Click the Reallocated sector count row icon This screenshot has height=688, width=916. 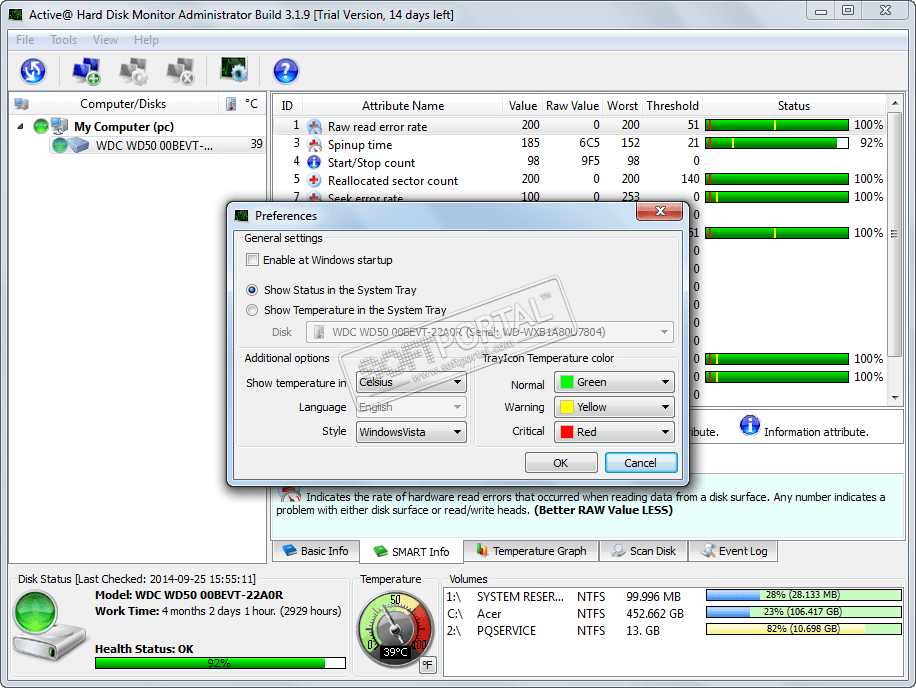pyautogui.click(x=314, y=180)
